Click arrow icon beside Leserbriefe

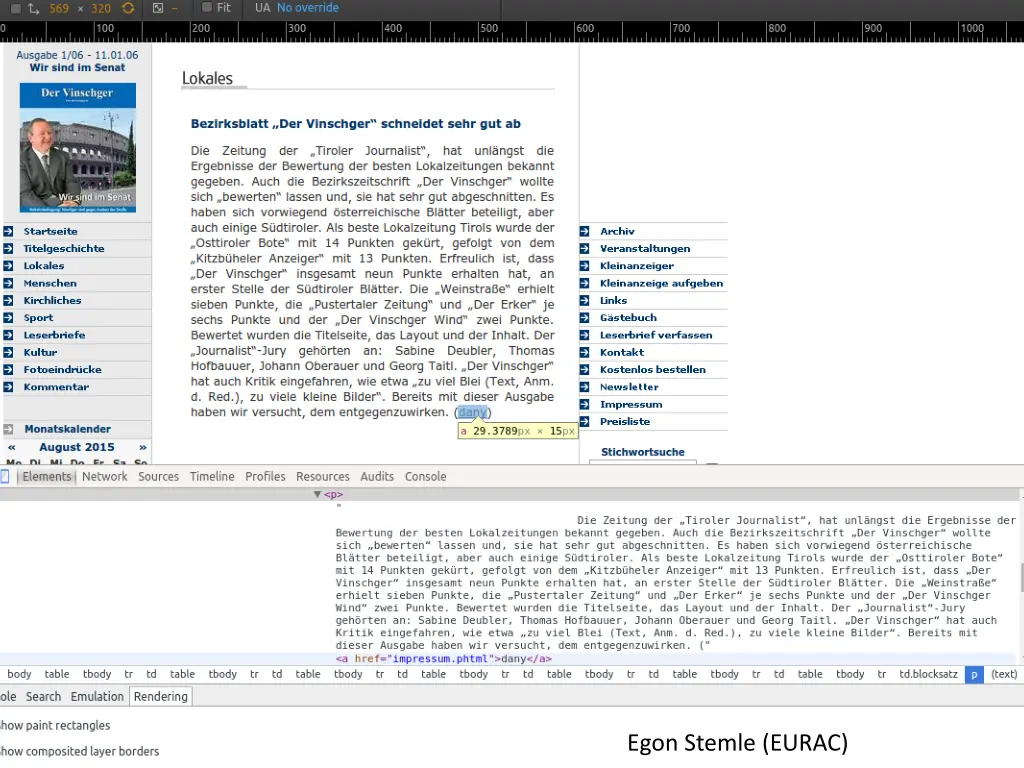[8, 335]
